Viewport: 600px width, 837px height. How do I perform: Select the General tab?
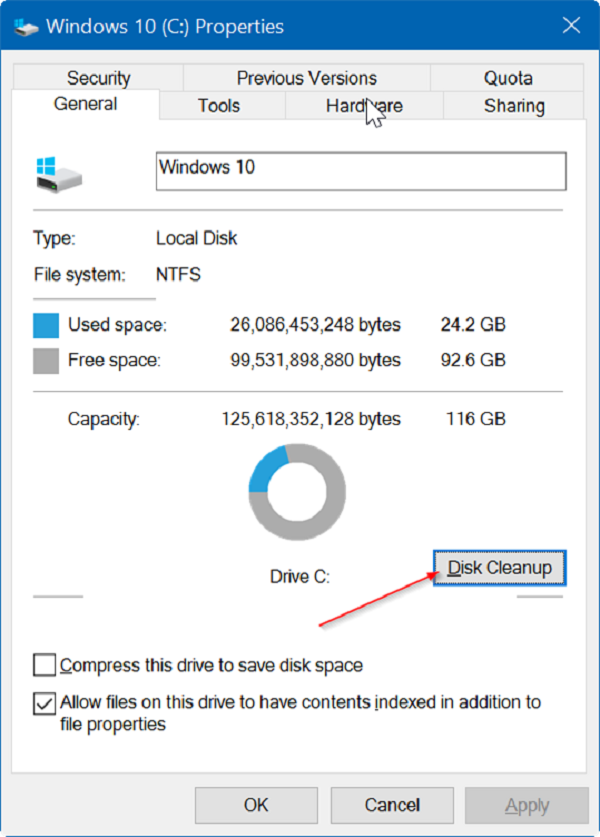click(x=85, y=104)
